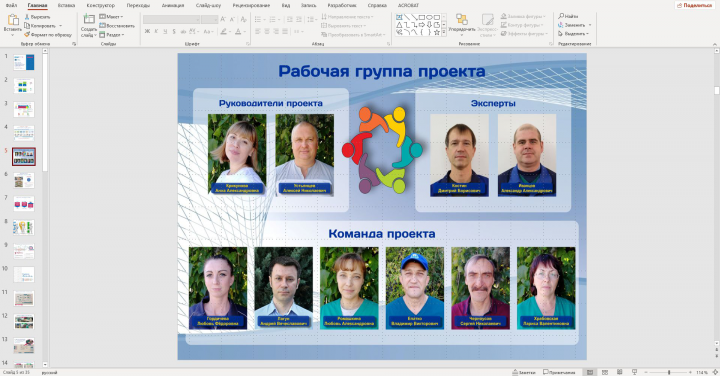Click the Создать слайд new slide icon

coord(88,19)
